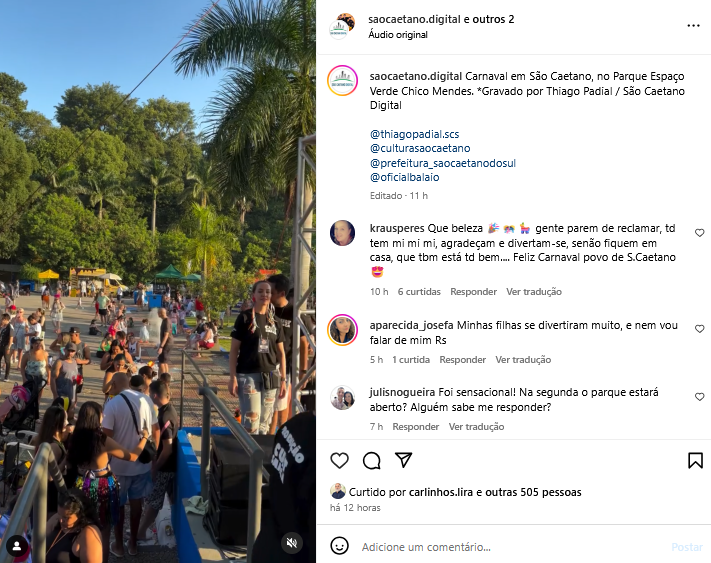
Task: Open aparecida_josefa's profile picture story
Action: [343, 330]
